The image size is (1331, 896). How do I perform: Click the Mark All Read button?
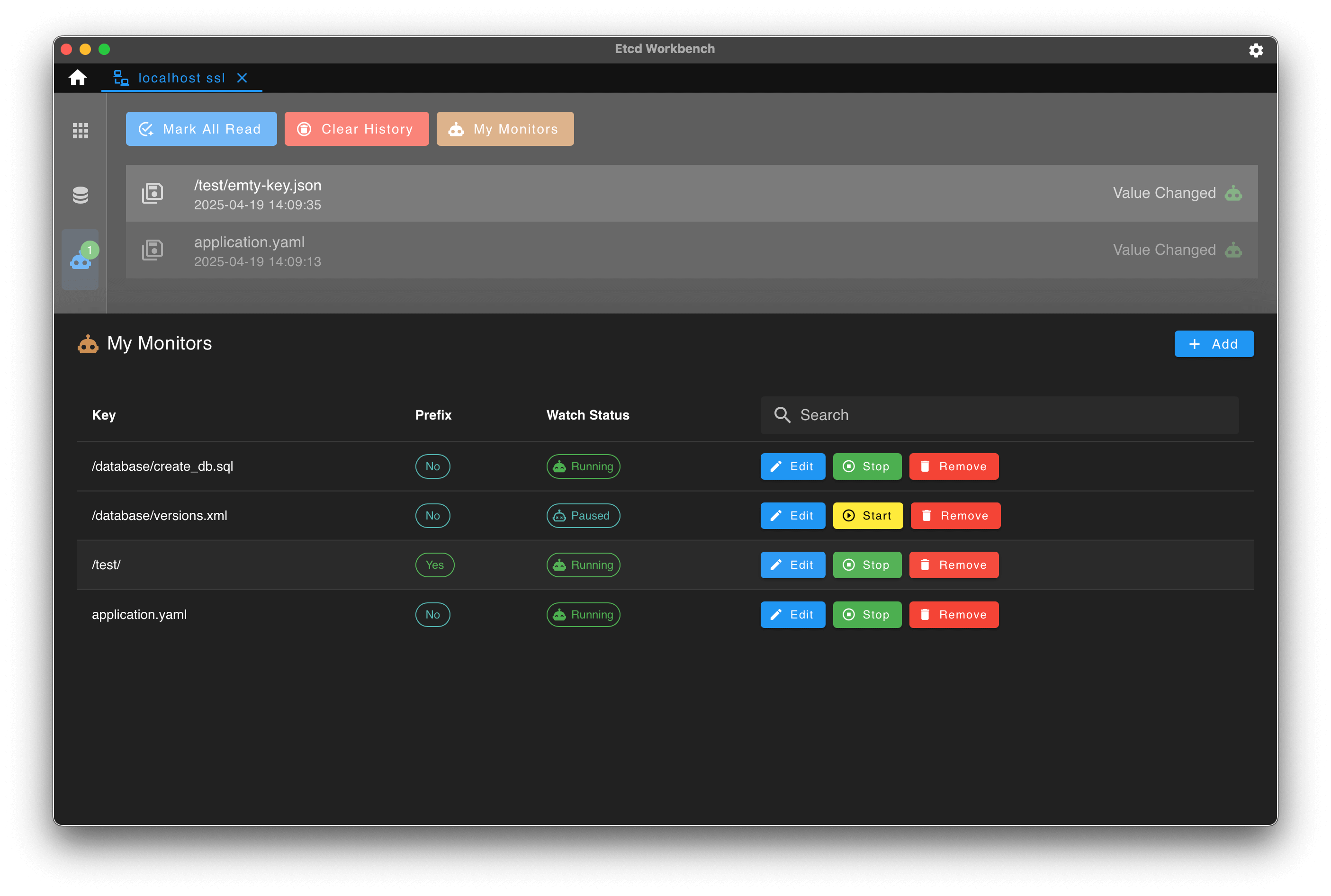coord(201,129)
